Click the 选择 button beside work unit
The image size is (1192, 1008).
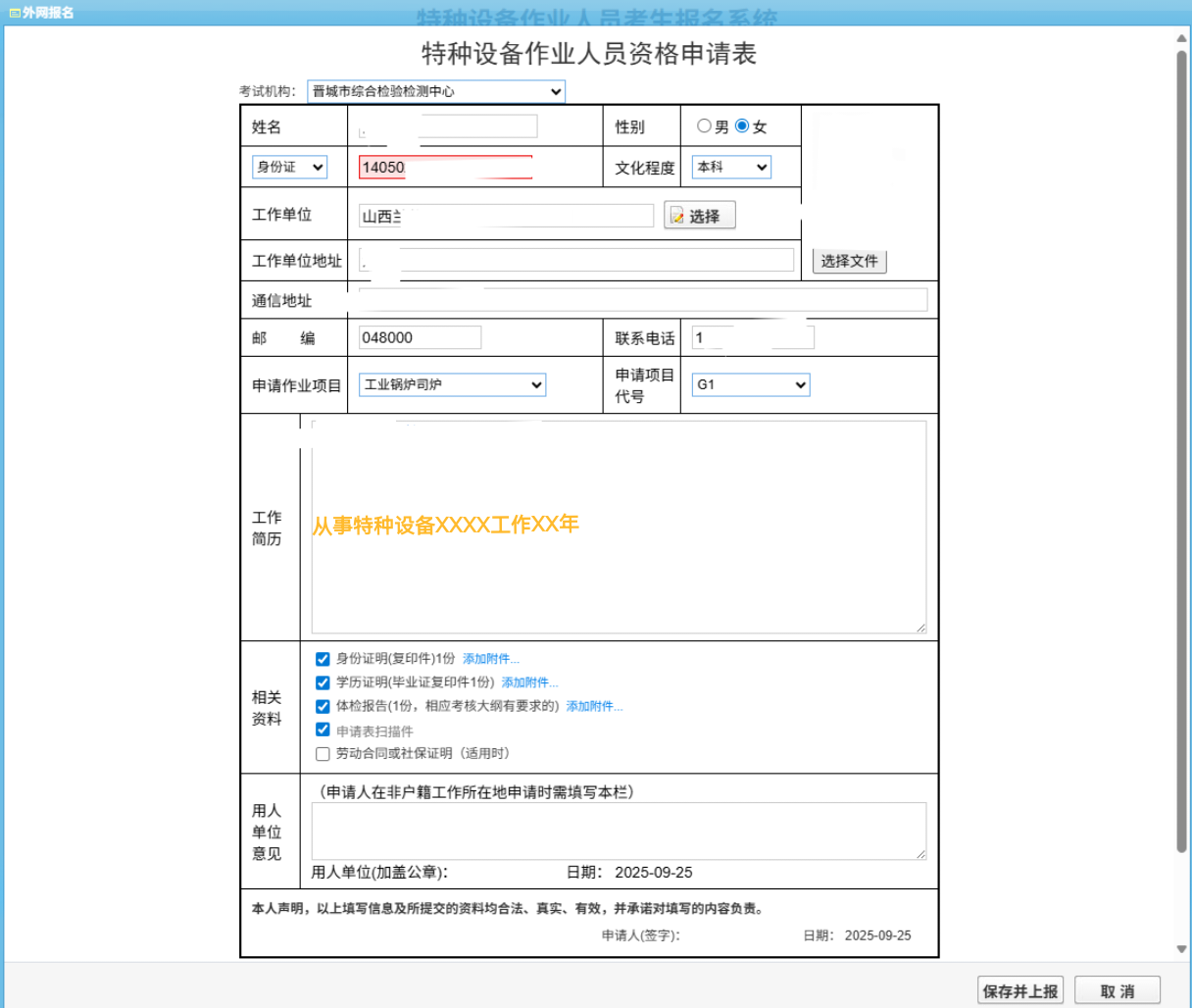coord(699,216)
